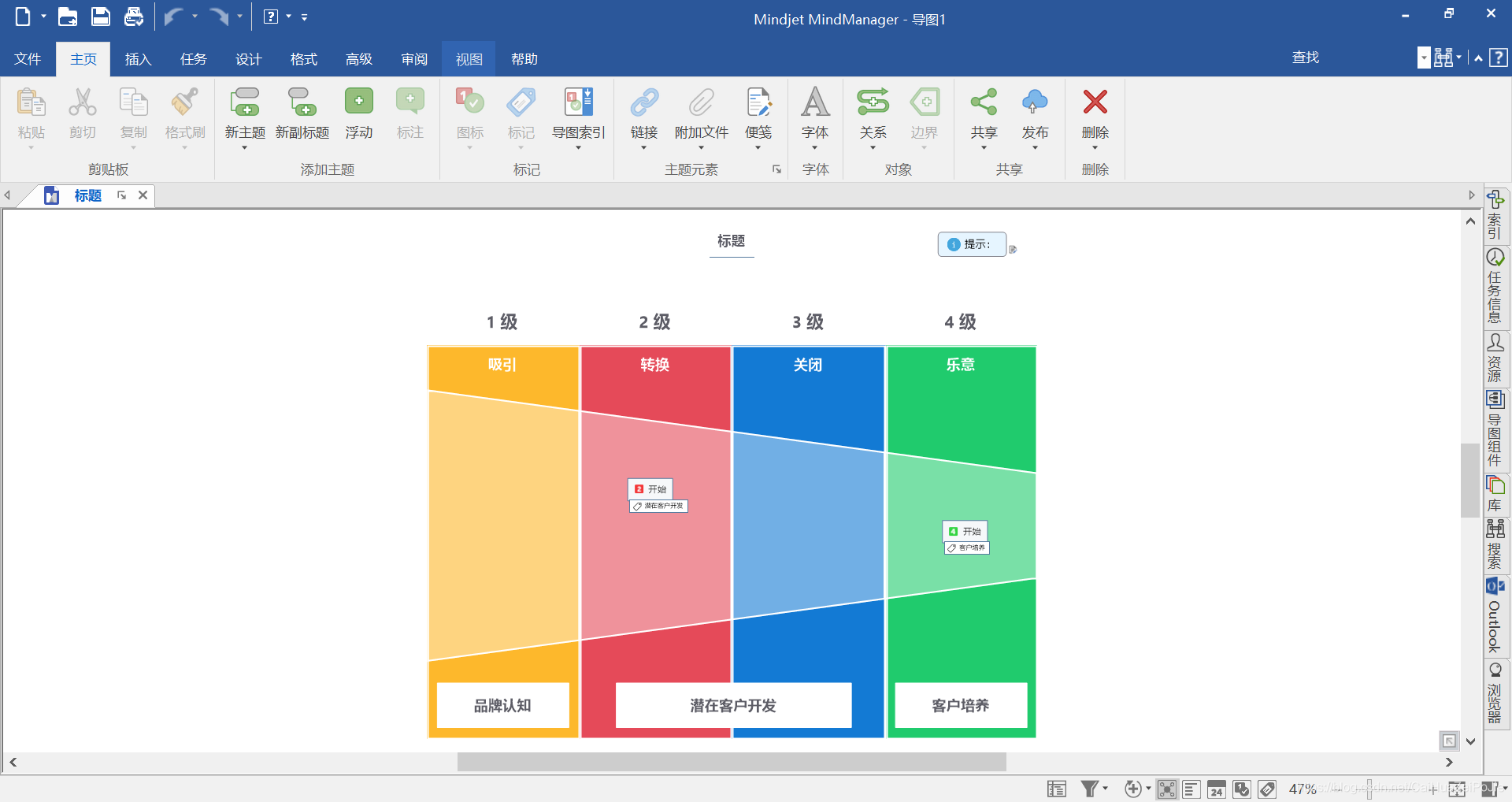Print the map using the printer icon
Image resolution: width=1512 pixels, height=802 pixels.
click(x=134, y=16)
